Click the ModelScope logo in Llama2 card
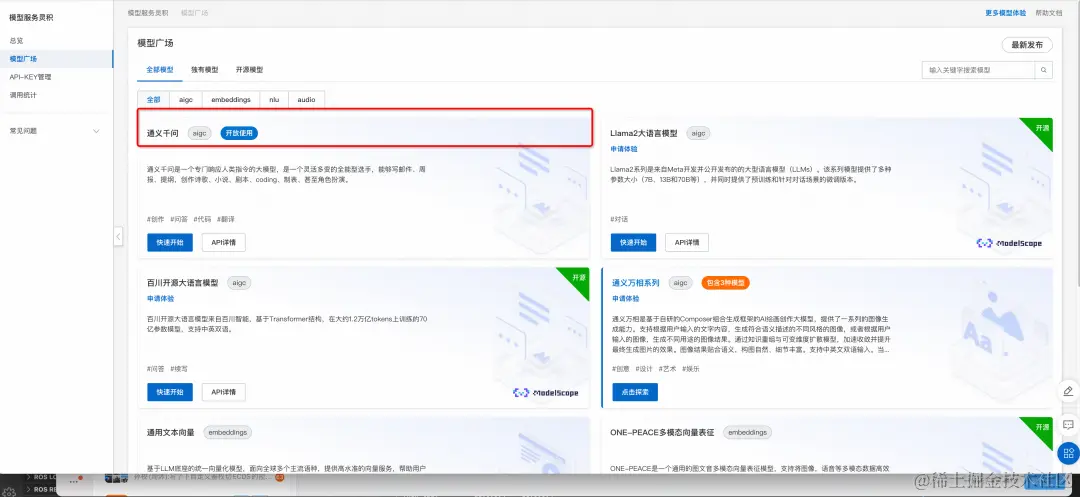 [x=1009, y=243]
